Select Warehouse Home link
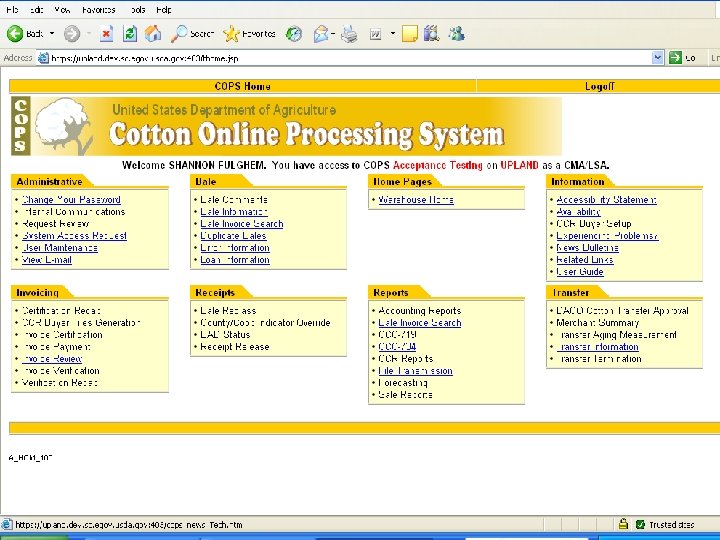 click(415, 200)
